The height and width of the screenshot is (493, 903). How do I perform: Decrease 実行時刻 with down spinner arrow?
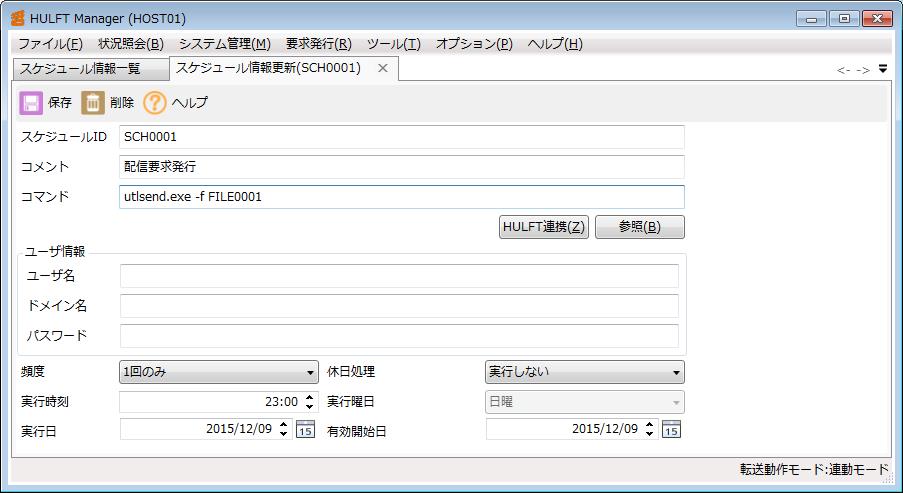coord(309,407)
